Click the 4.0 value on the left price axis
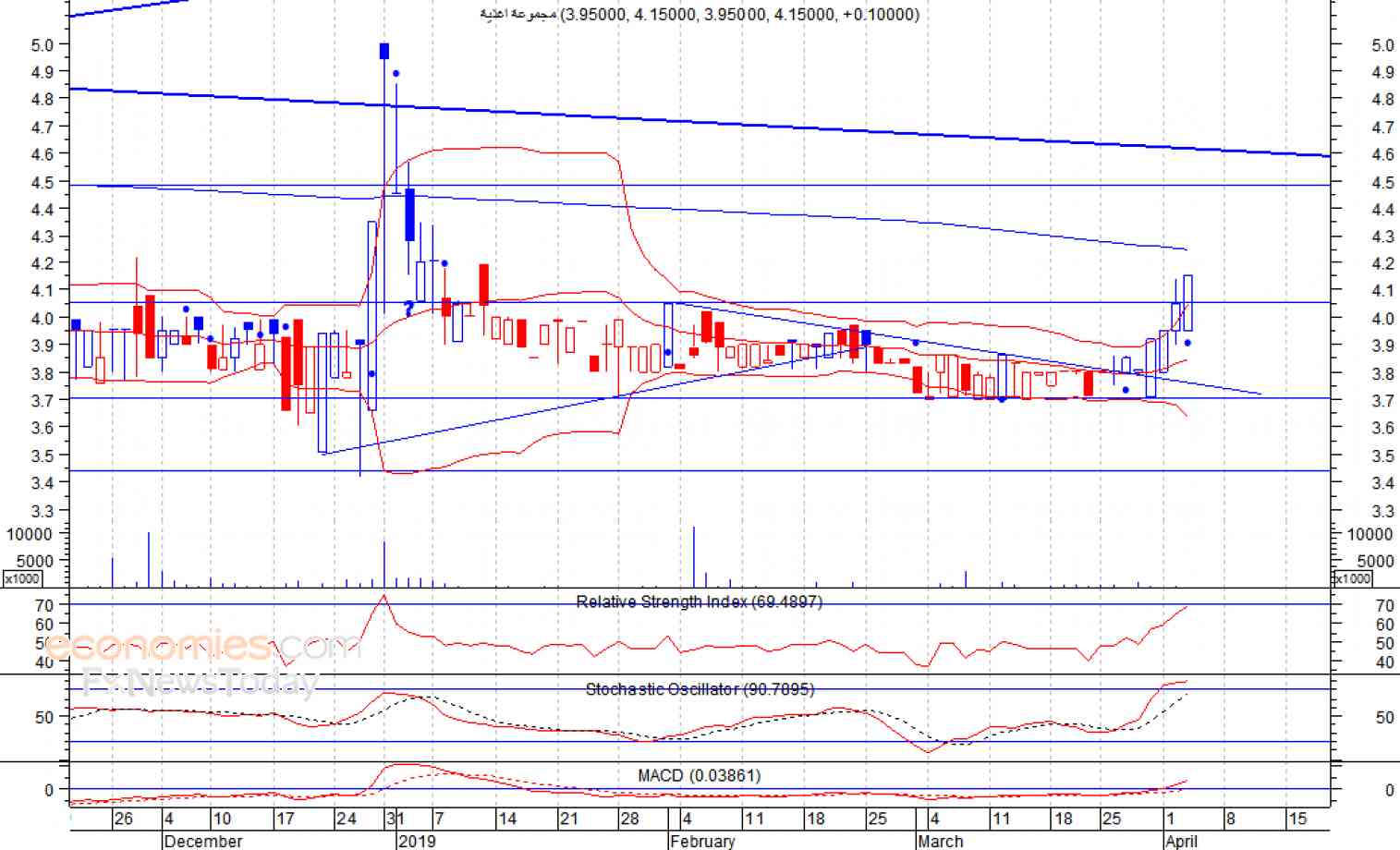1400x850 pixels. [43, 319]
